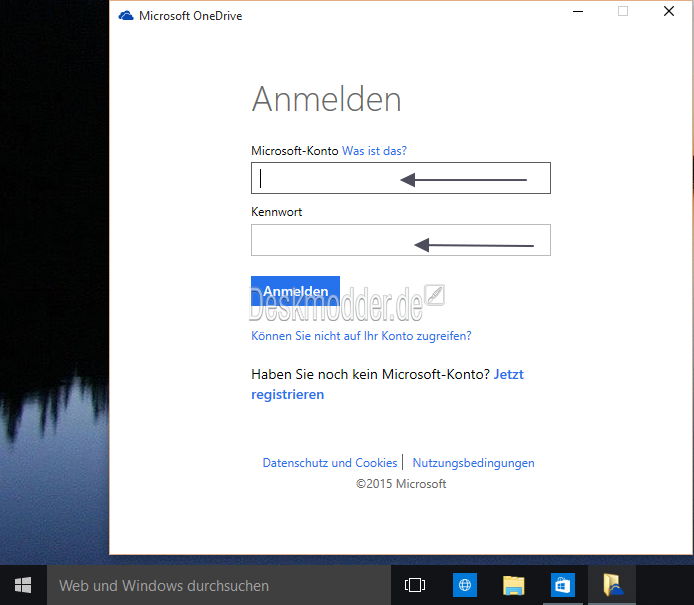This screenshot has height=605, width=694.
Task: Open the Windows Start menu
Action: click(x=23, y=585)
